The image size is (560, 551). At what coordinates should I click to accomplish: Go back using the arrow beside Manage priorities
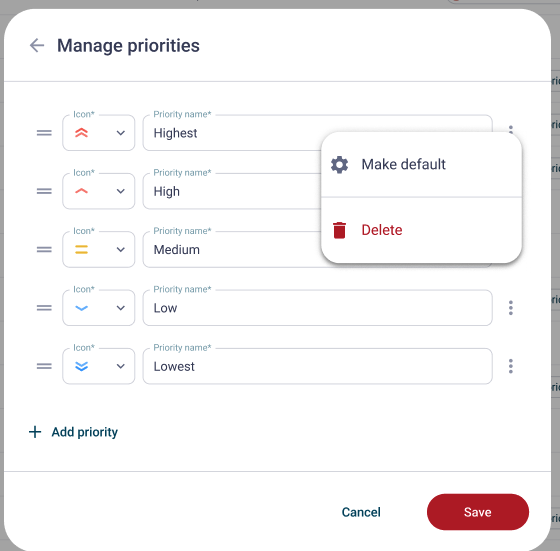pos(37,45)
